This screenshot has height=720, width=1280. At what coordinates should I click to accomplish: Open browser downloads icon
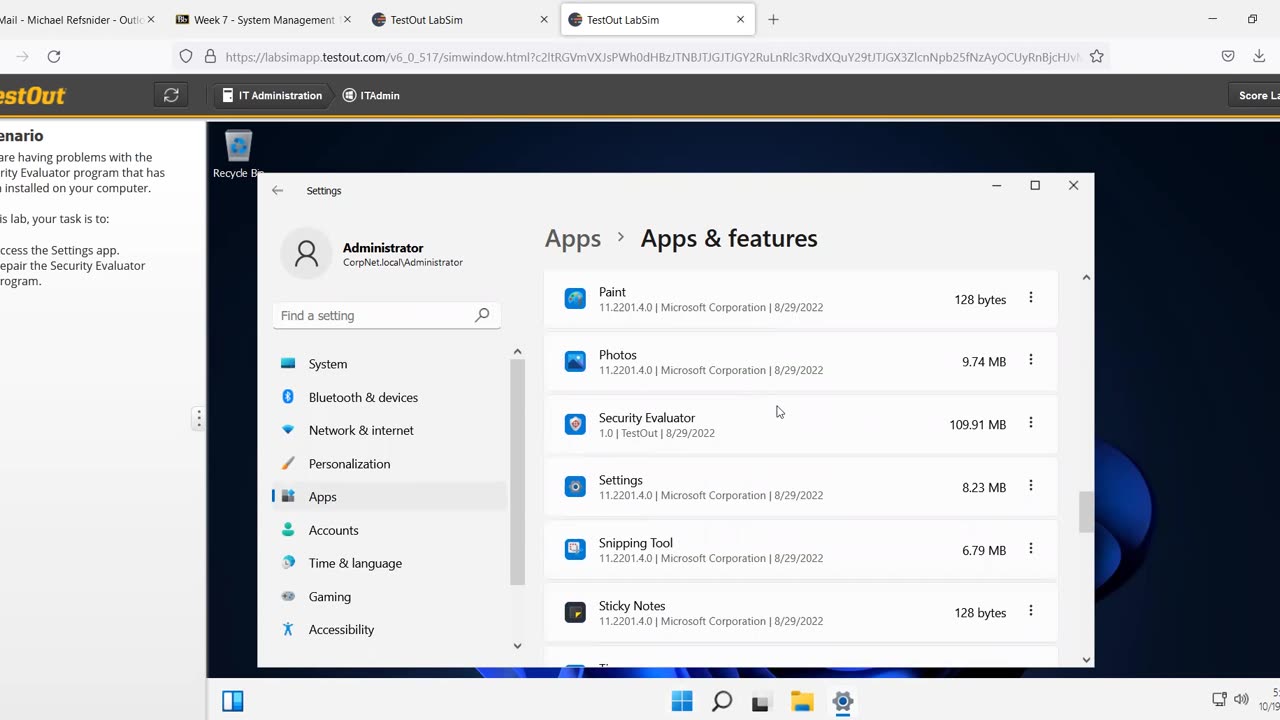1259,57
